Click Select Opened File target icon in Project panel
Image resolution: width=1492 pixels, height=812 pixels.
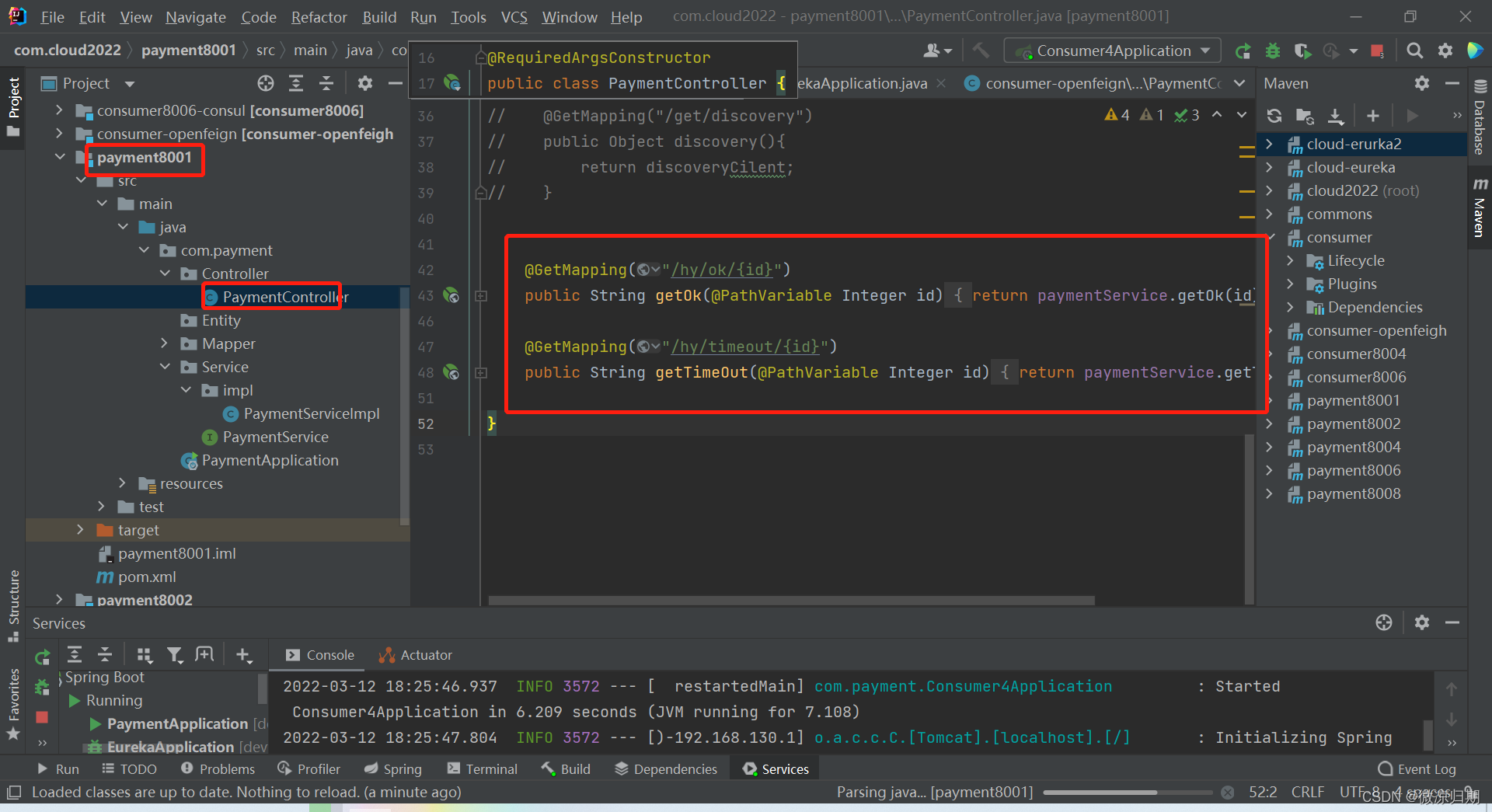coord(266,83)
